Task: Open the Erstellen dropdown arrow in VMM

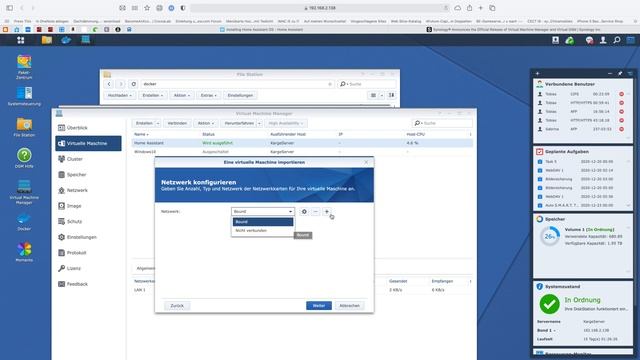Action: coord(158,123)
